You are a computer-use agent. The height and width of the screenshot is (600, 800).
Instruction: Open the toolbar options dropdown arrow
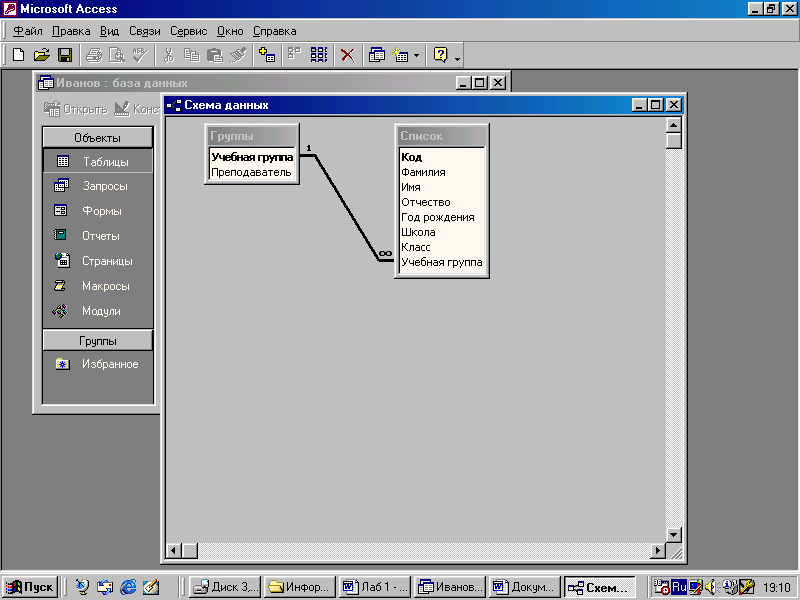(457, 58)
